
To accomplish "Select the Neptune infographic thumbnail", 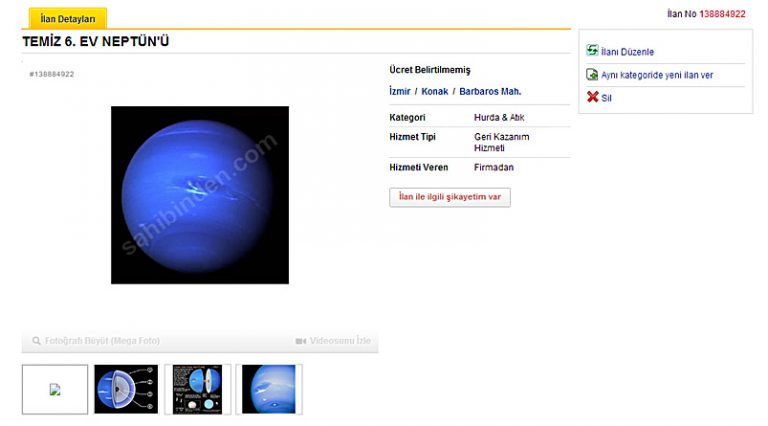I will coord(197,389).
